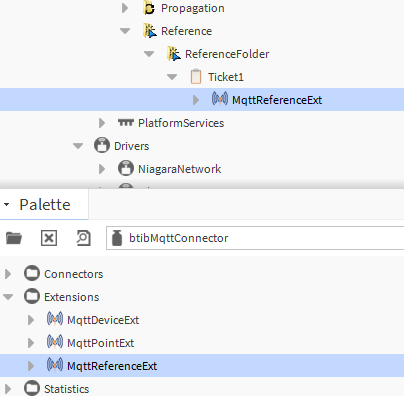404x396 pixels.
Task: Expand the Connectors palette folder
Action: (x=8, y=274)
